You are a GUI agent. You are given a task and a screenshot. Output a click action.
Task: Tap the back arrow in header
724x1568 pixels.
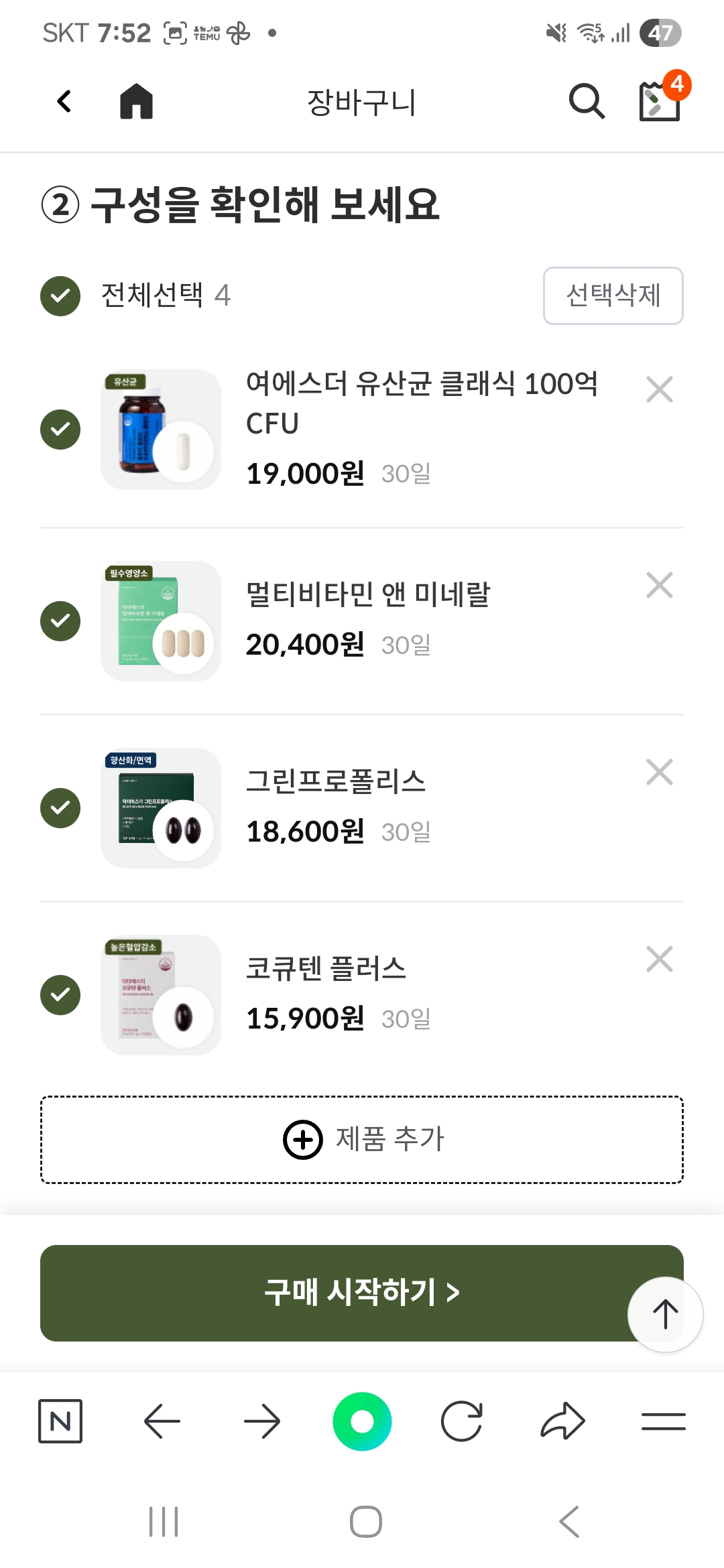(64, 102)
